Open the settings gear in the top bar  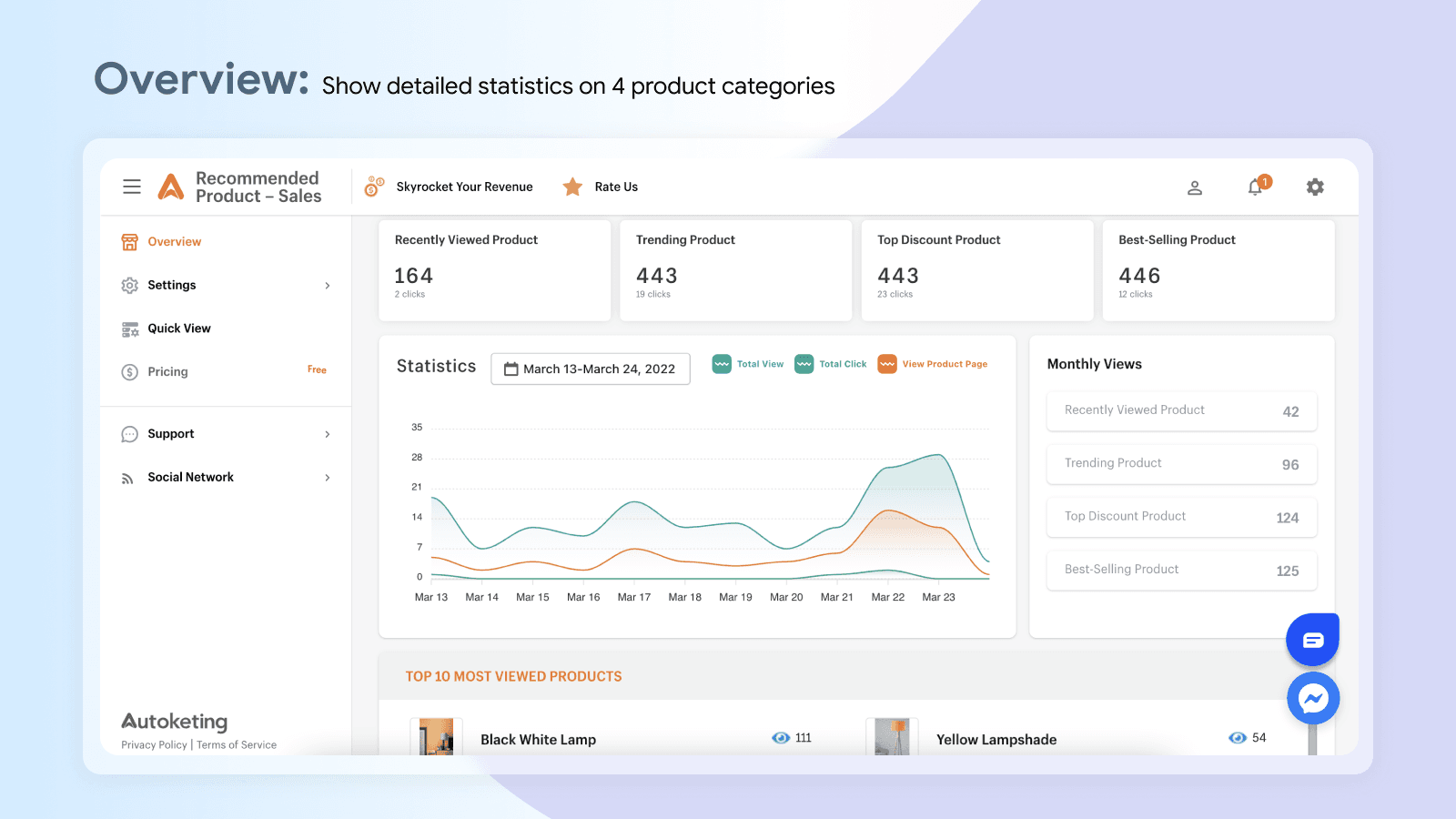(1315, 187)
